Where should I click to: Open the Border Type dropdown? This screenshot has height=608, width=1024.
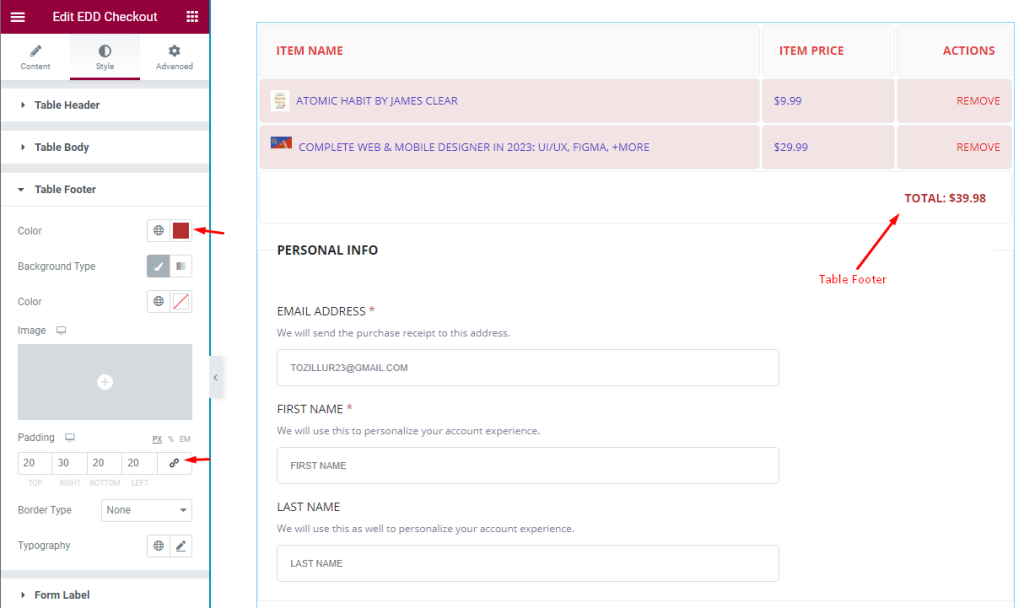tap(146, 510)
